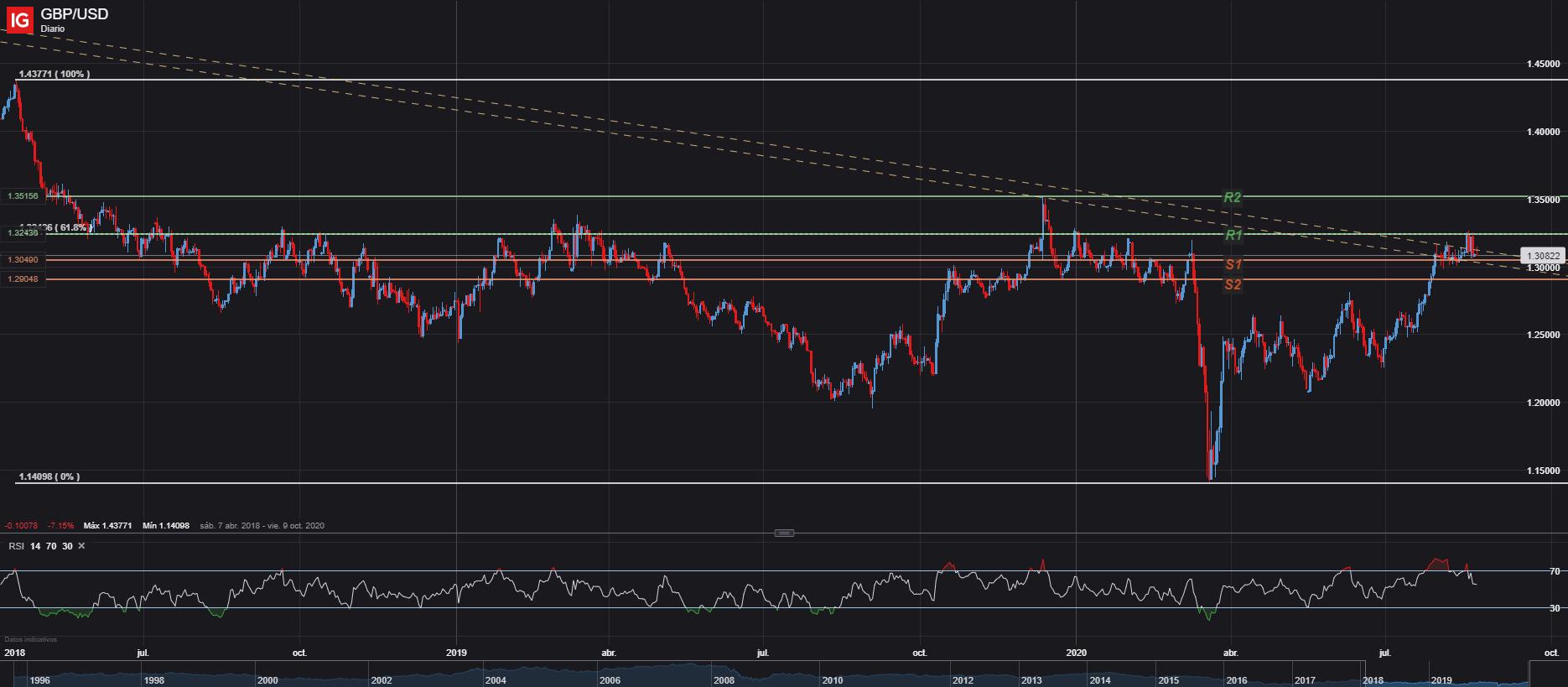Select the 1.35156 price level tag
This screenshot has height=687, width=1568.
pyautogui.click(x=23, y=196)
